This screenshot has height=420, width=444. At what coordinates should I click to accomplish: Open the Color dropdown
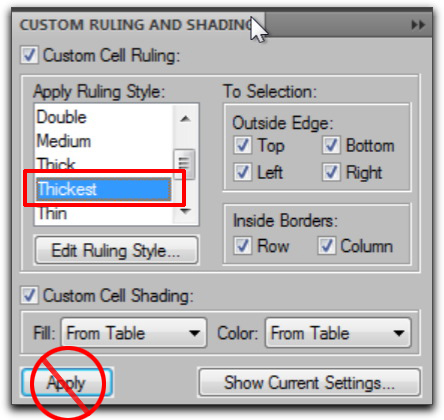pos(338,333)
